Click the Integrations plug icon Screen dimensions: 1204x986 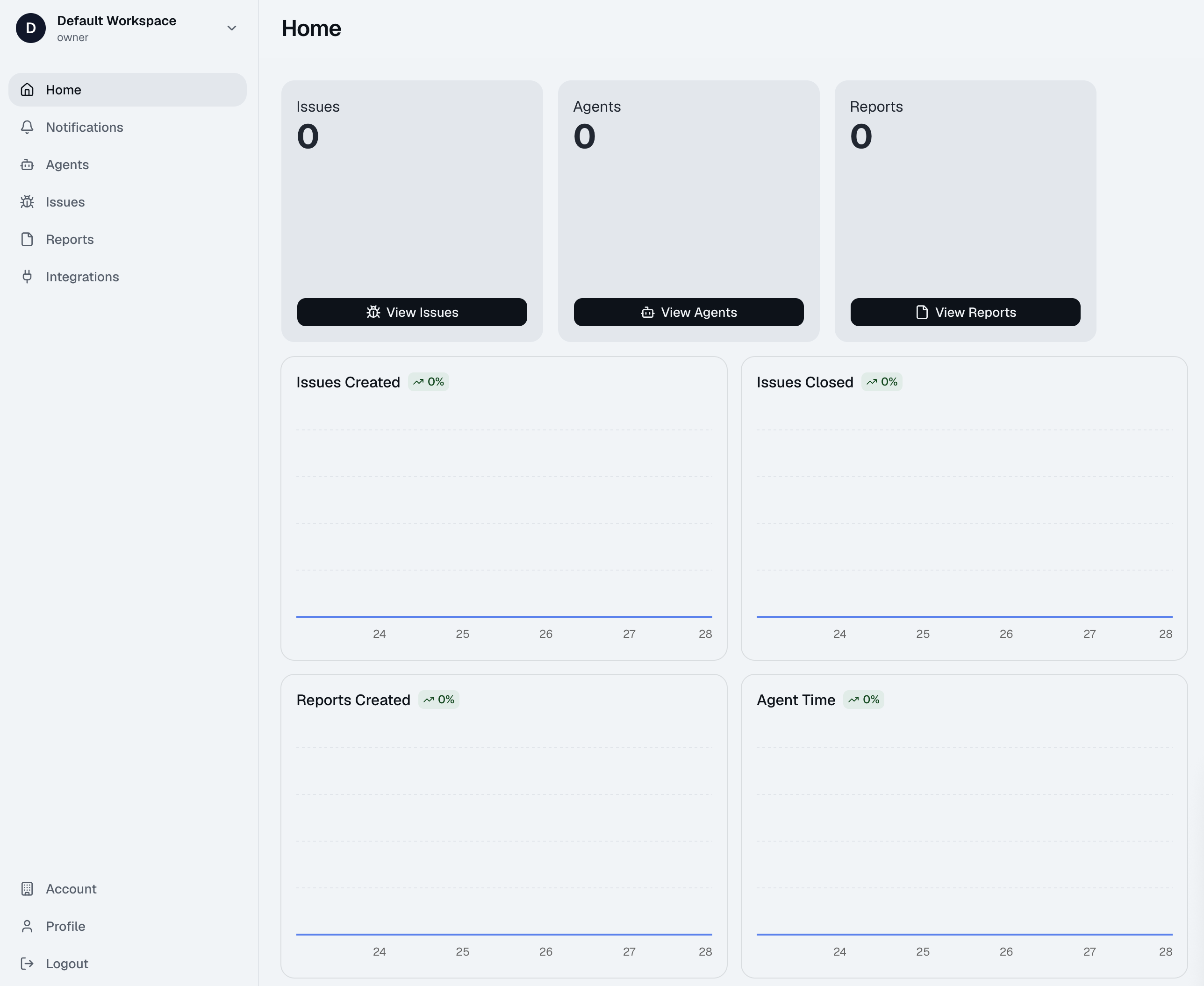click(27, 277)
